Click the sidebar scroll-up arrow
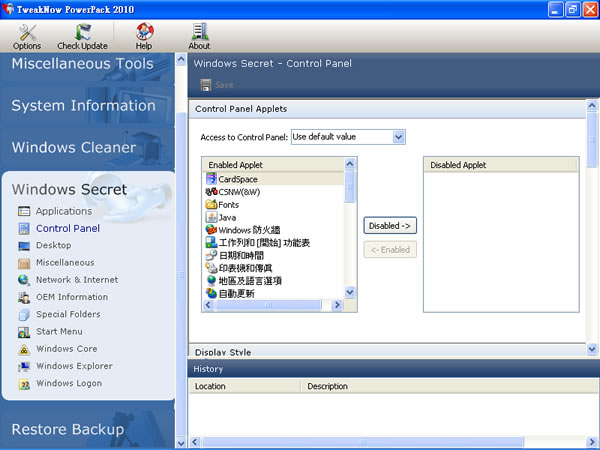The width and height of the screenshot is (600, 450). [x=181, y=59]
